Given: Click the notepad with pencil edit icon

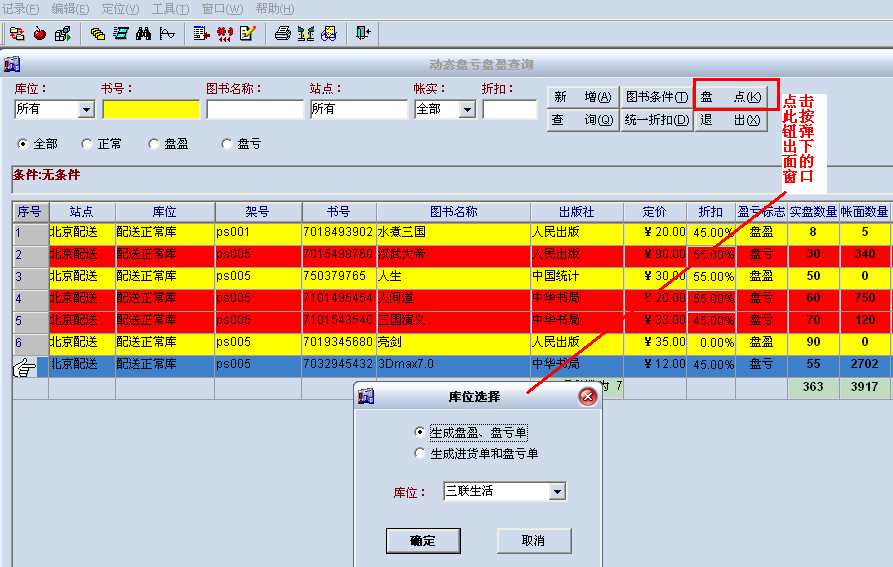Looking at the screenshot, I should tap(248, 34).
